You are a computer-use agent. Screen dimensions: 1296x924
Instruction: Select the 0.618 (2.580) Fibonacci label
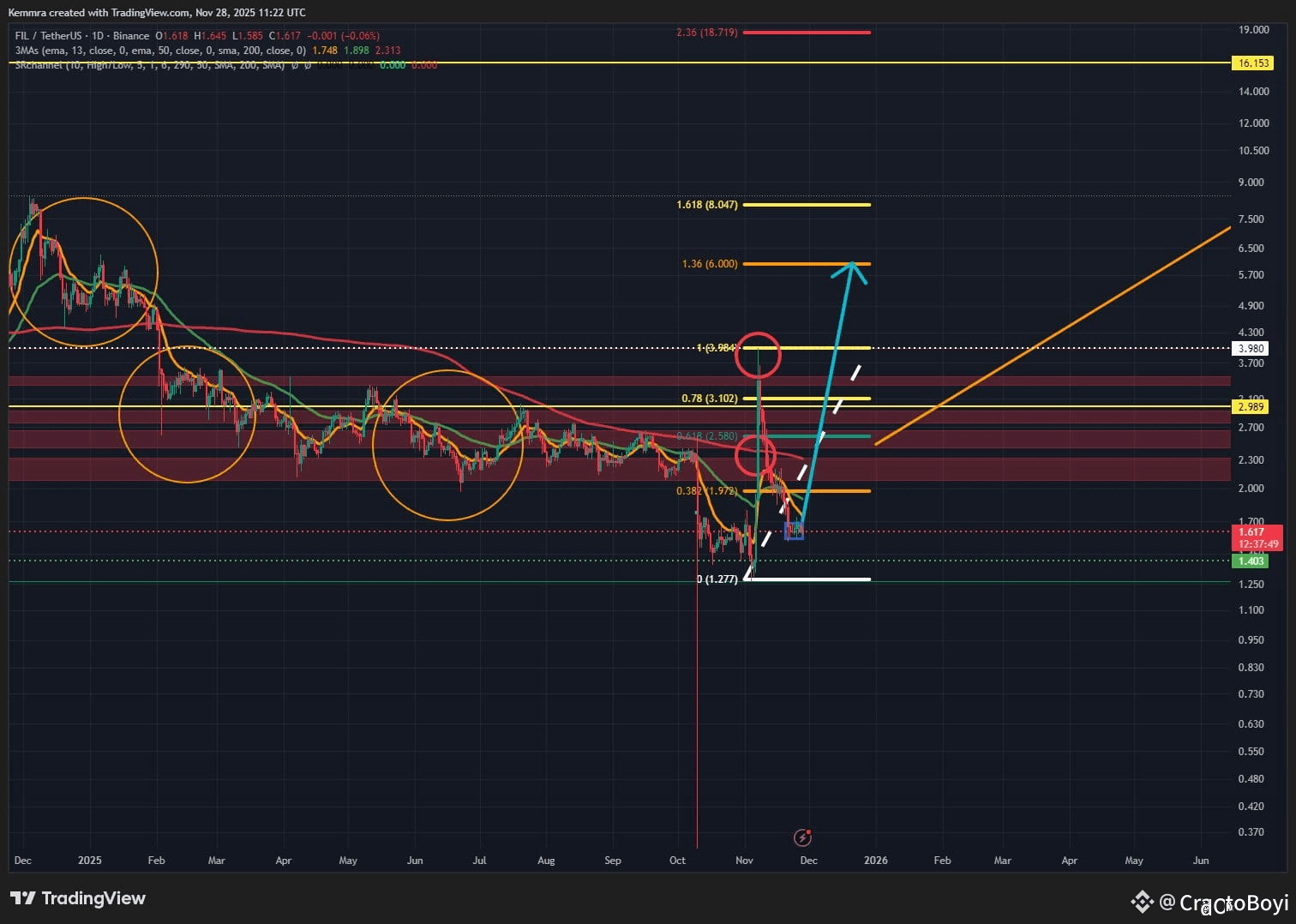click(707, 436)
